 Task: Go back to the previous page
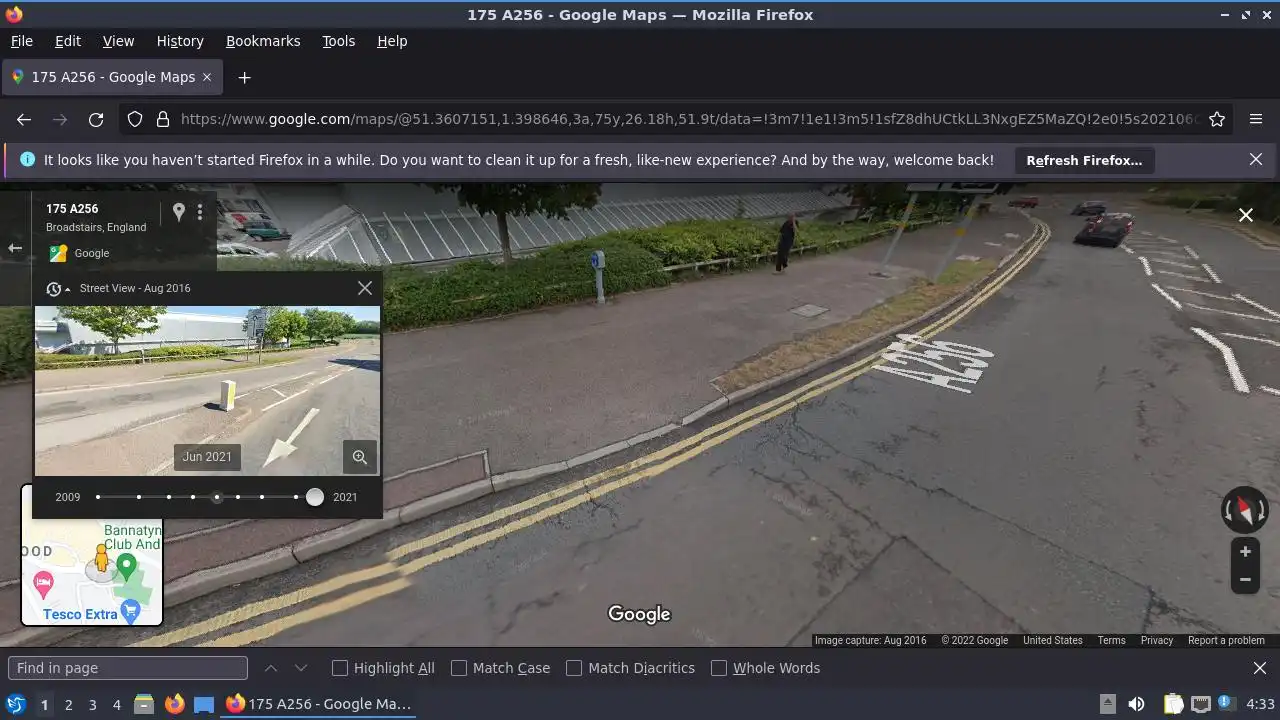tap(24, 119)
